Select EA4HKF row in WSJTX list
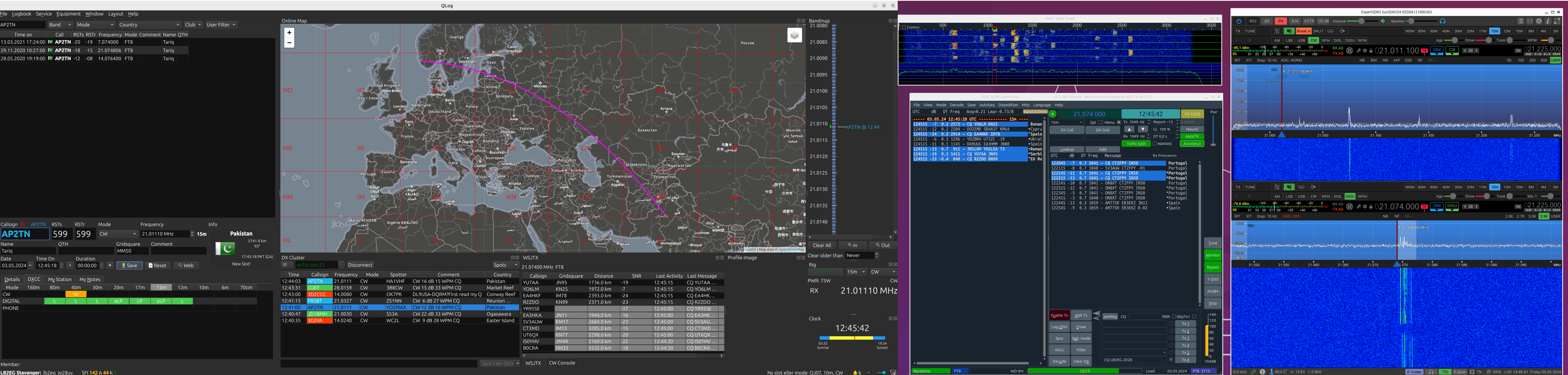 coord(623,295)
